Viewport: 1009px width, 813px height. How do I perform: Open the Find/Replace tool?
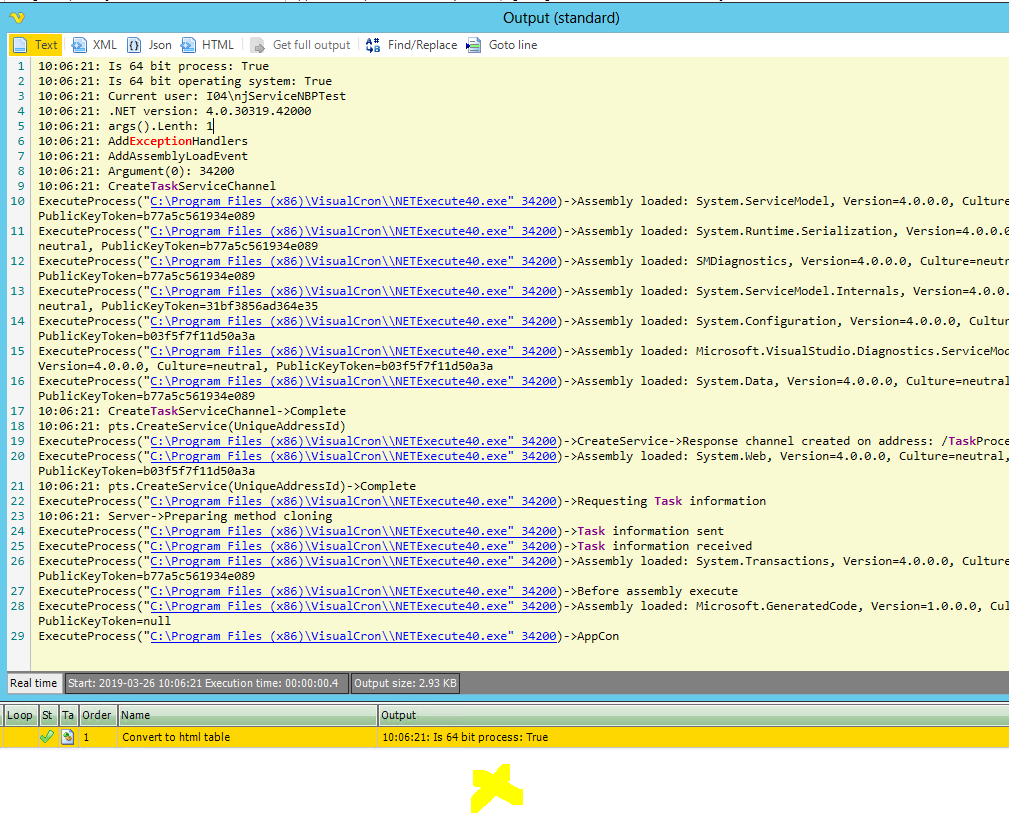[411, 45]
